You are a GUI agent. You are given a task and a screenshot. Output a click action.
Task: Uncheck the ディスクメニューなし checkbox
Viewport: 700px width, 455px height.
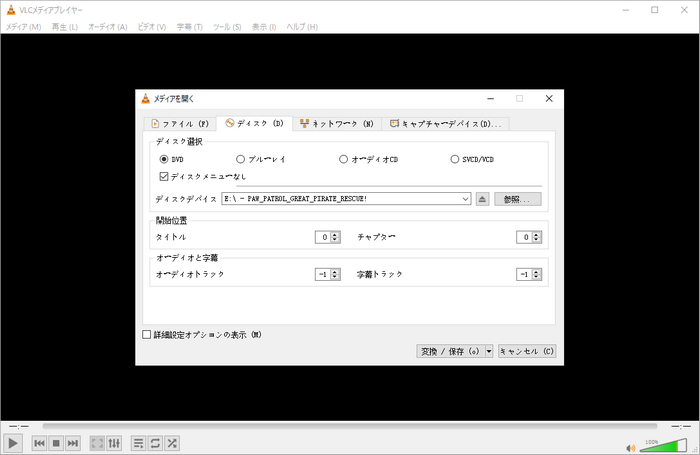(164, 176)
